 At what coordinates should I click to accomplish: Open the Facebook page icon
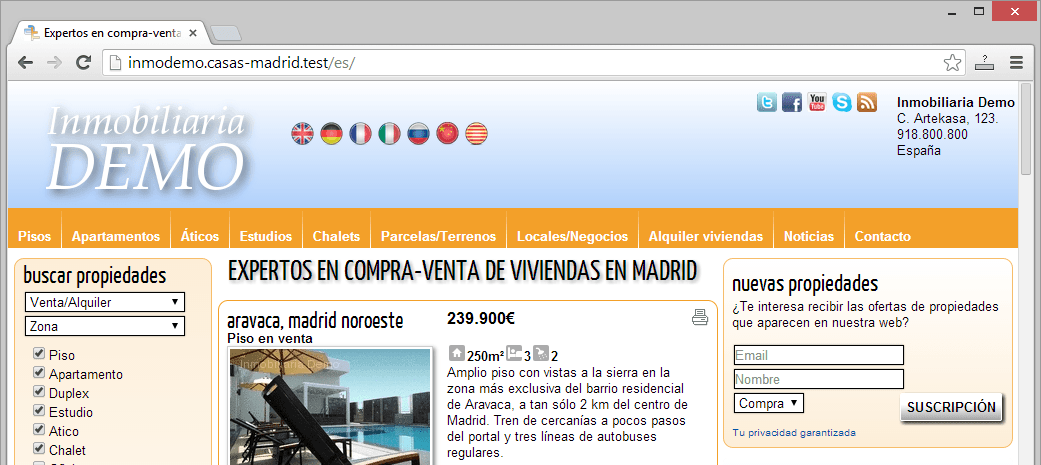(x=792, y=102)
